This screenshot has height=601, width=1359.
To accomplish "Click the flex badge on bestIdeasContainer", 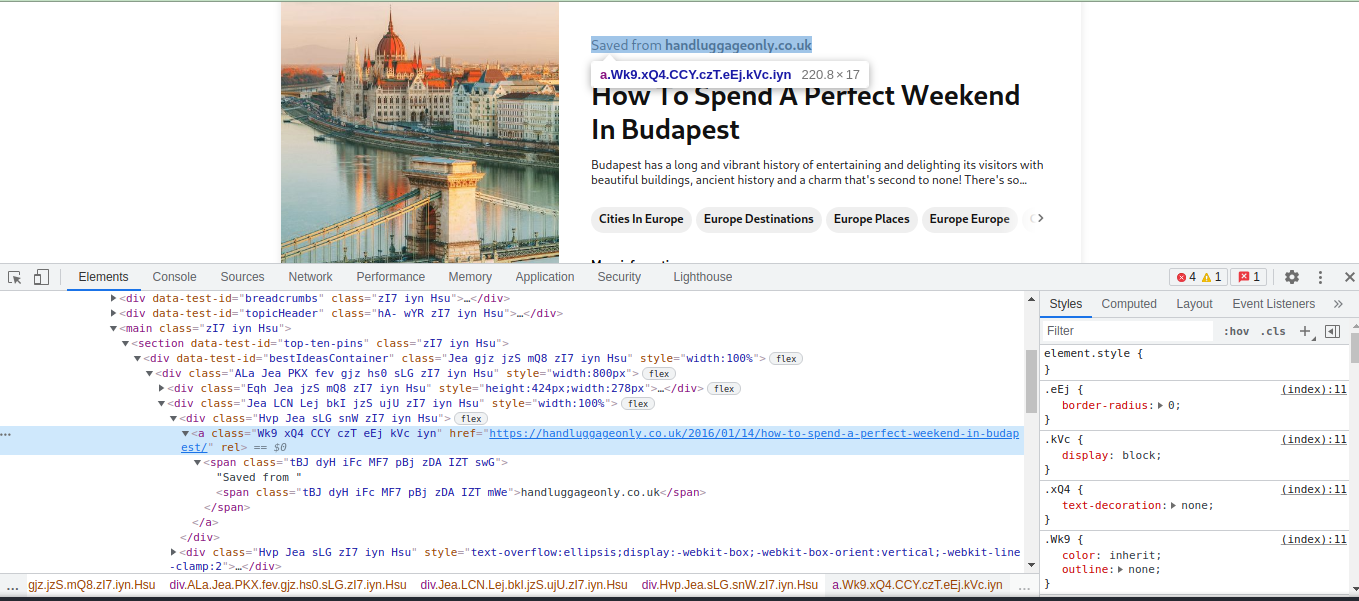I will pos(787,359).
